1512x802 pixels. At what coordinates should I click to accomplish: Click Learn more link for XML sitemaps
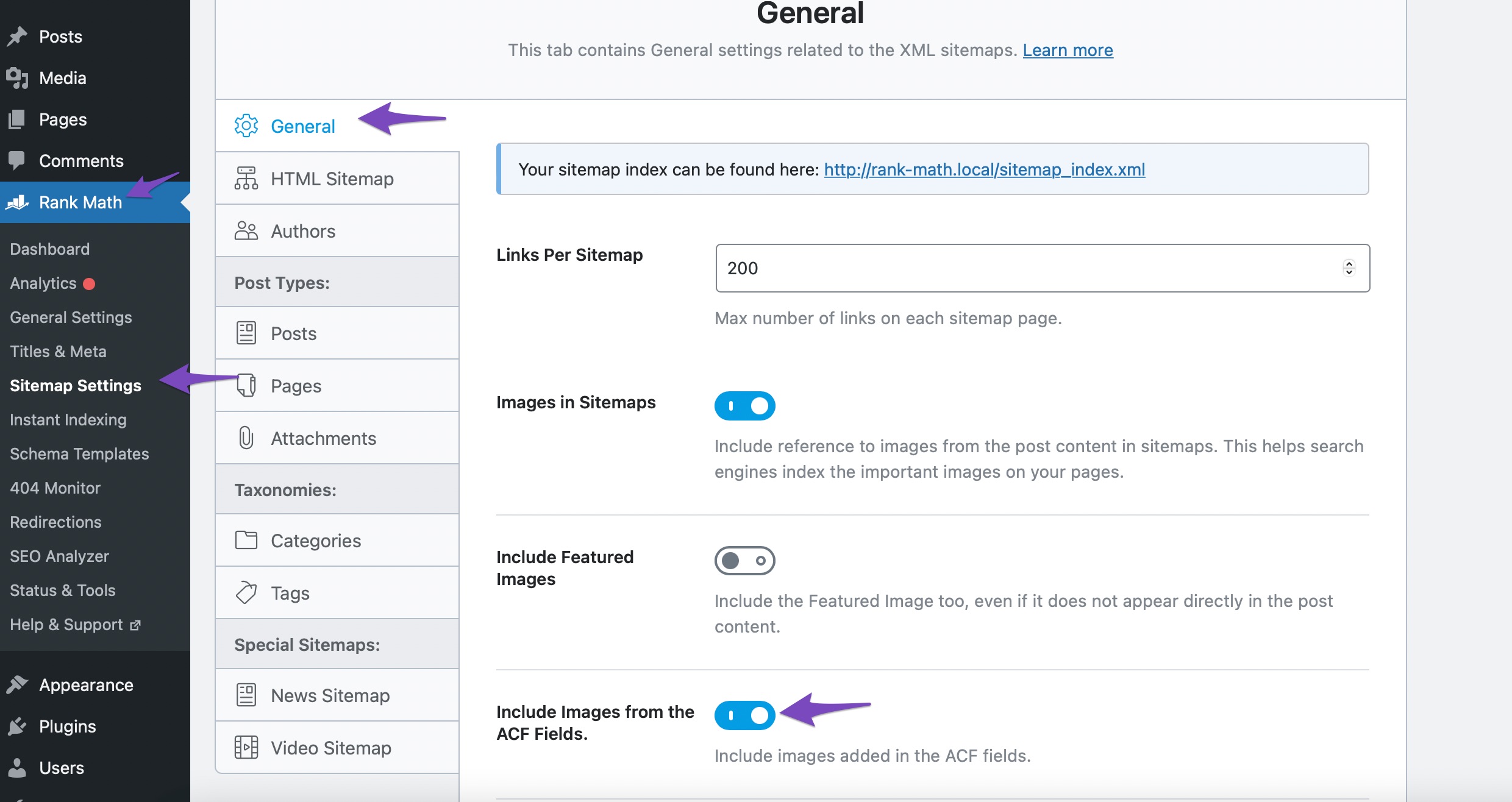[1068, 49]
